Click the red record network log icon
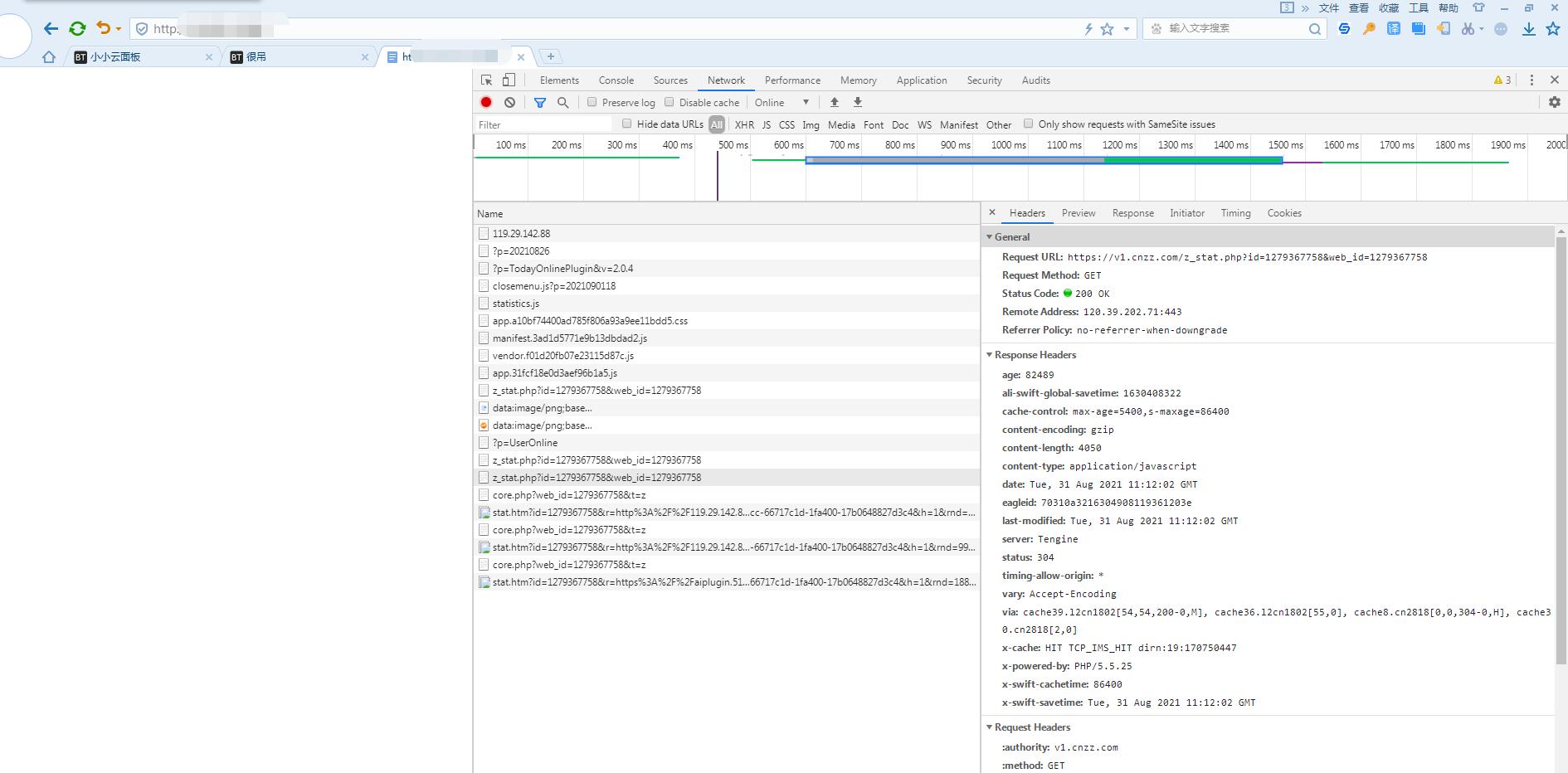1568x773 pixels. pyautogui.click(x=486, y=102)
